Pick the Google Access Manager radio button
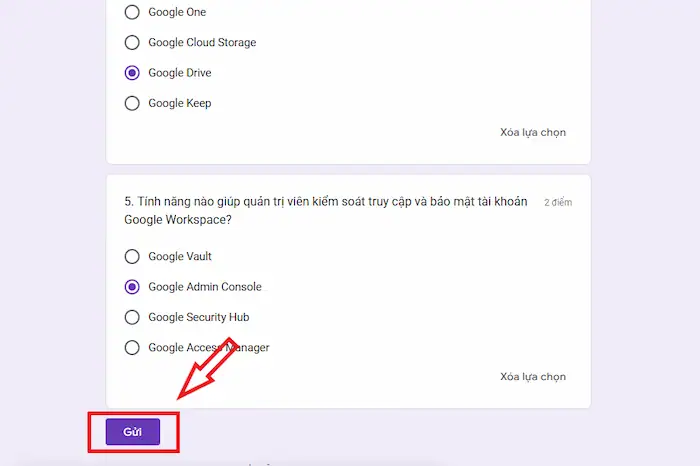This screenshot has height=466, width=700. pos(132,348)
